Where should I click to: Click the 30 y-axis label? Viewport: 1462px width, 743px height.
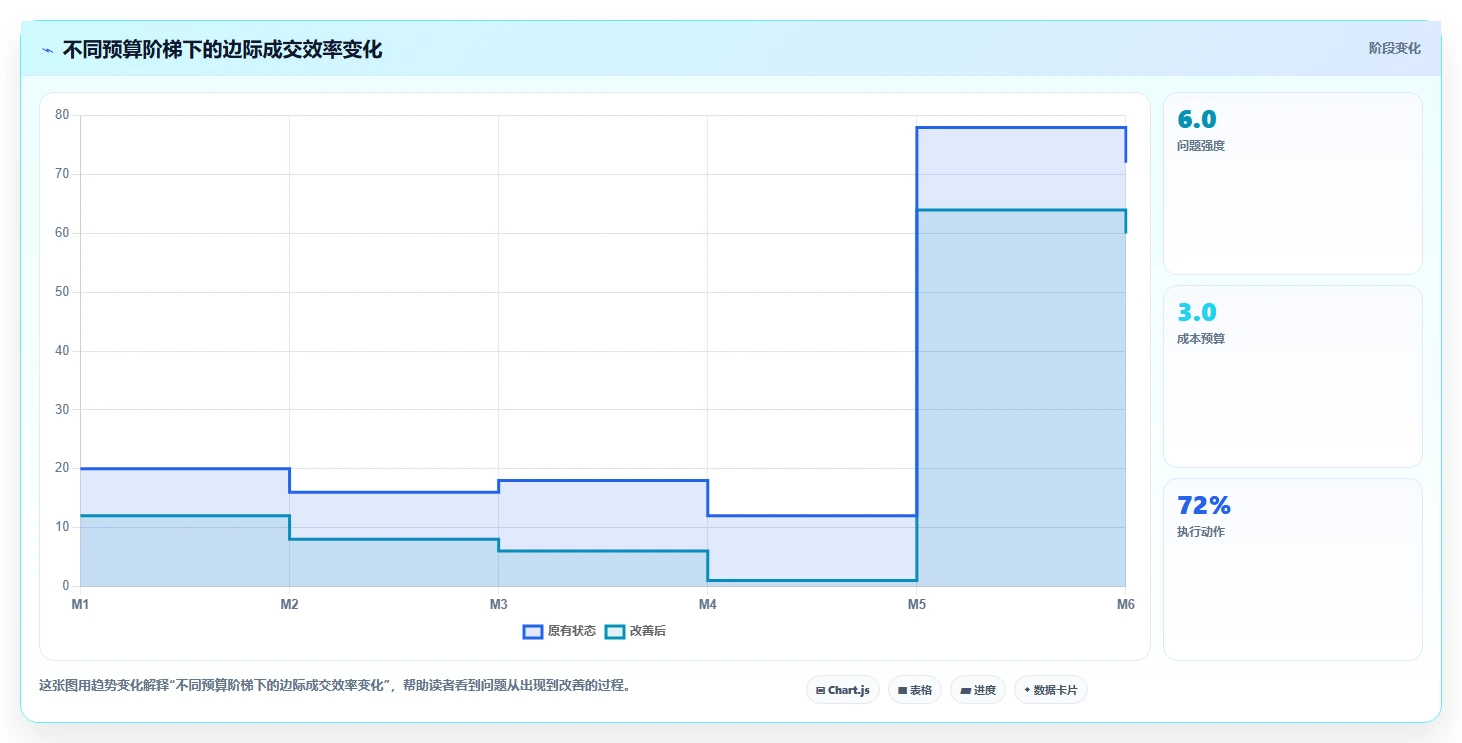click(x=62, y=409)
